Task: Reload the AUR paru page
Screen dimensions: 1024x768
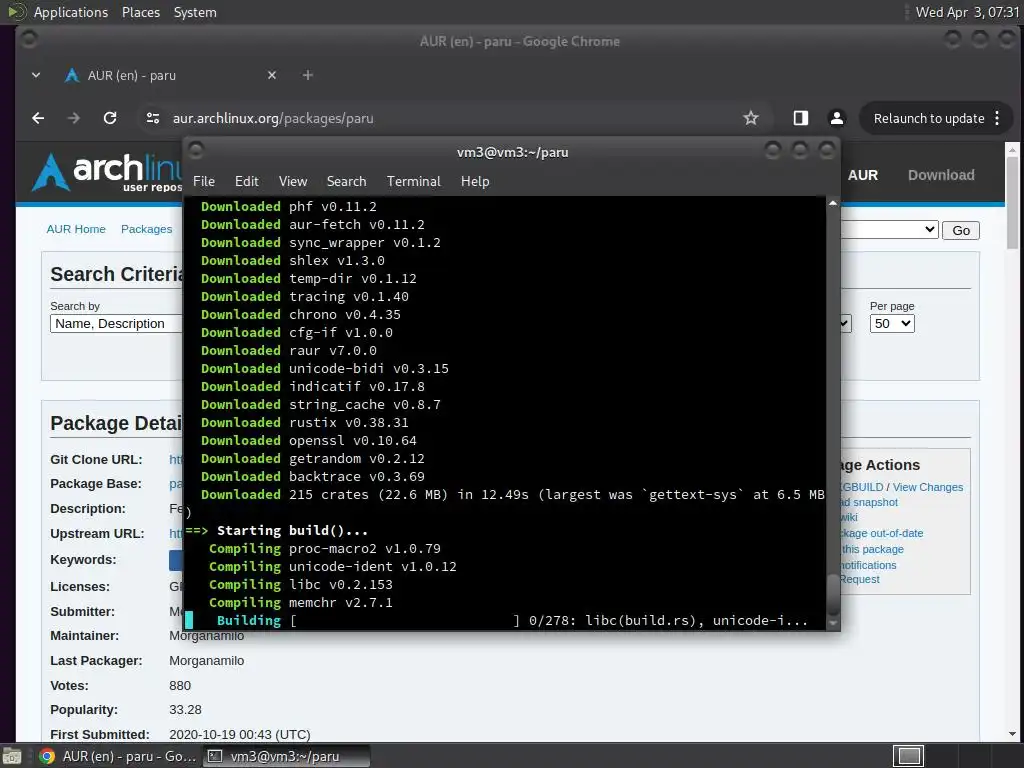Action: click(x=110, y=118)
